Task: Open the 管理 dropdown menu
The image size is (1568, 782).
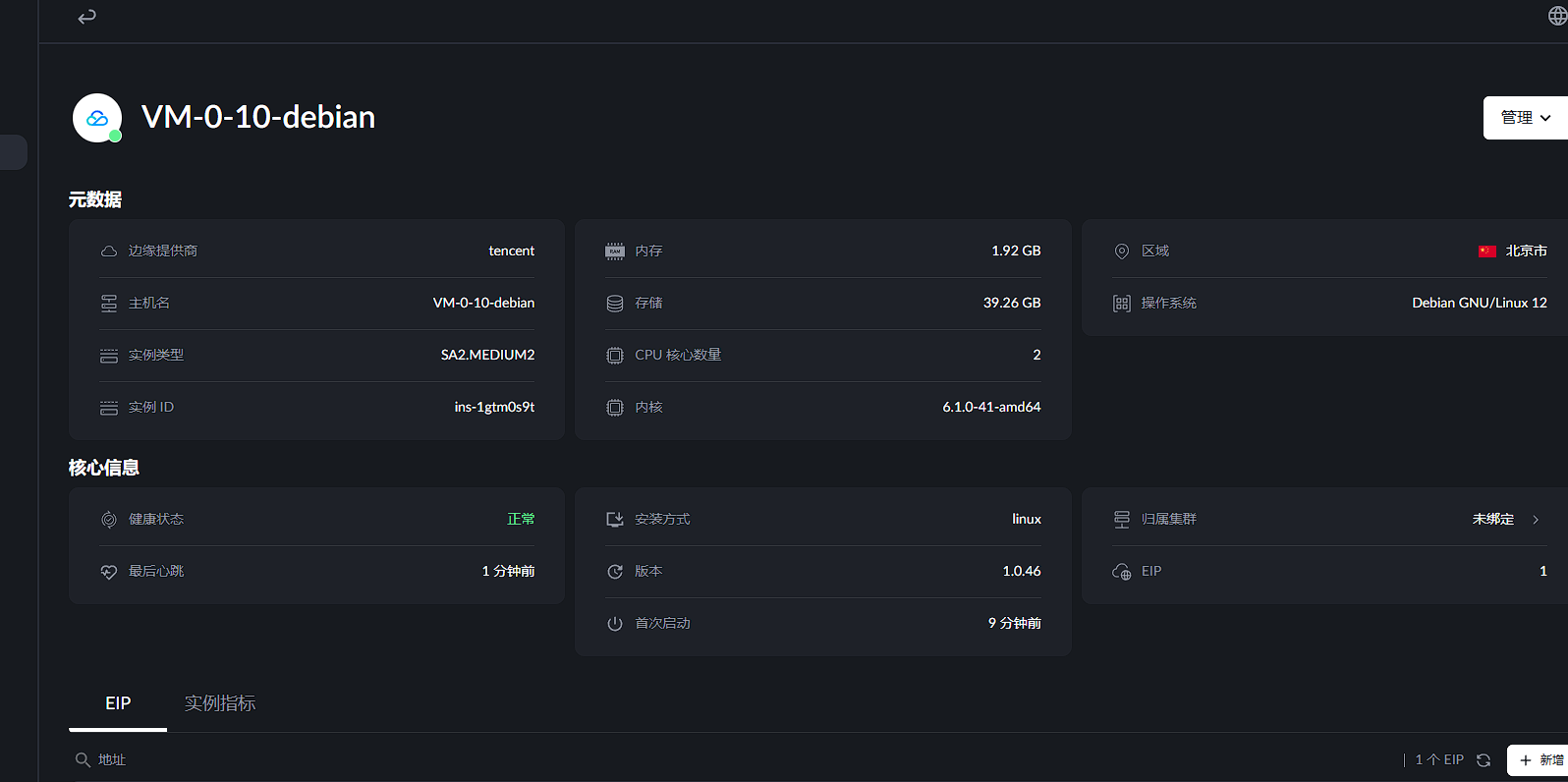Action: (1525, 118)
